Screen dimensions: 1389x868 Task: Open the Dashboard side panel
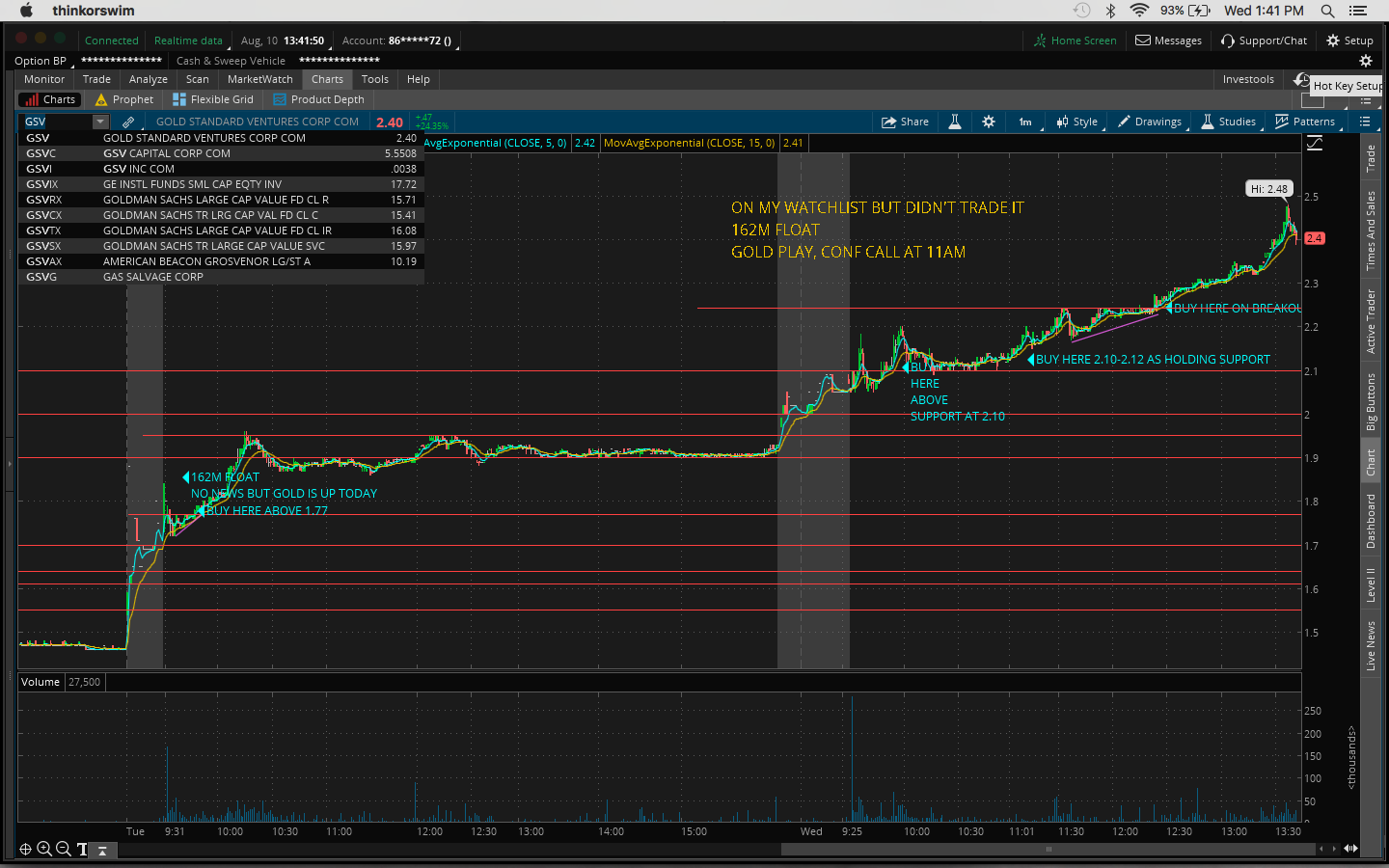pyautogui.click(x=1371, y=521)
